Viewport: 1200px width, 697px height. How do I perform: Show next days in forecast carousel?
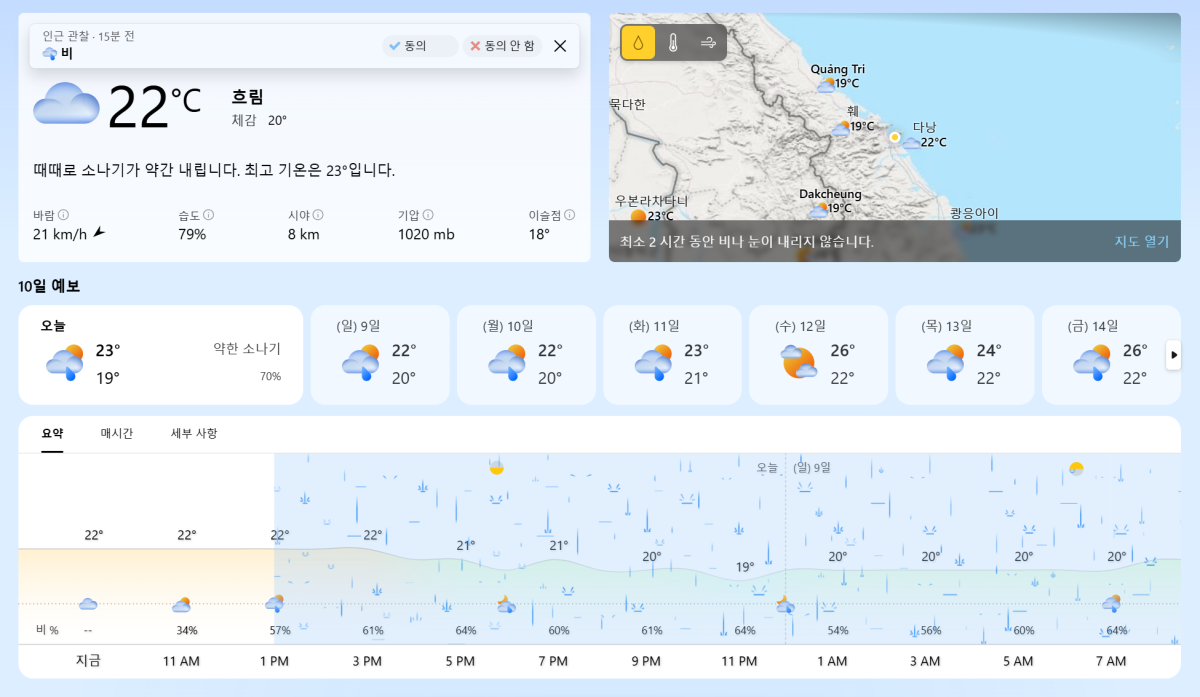tap(1174, 355)
